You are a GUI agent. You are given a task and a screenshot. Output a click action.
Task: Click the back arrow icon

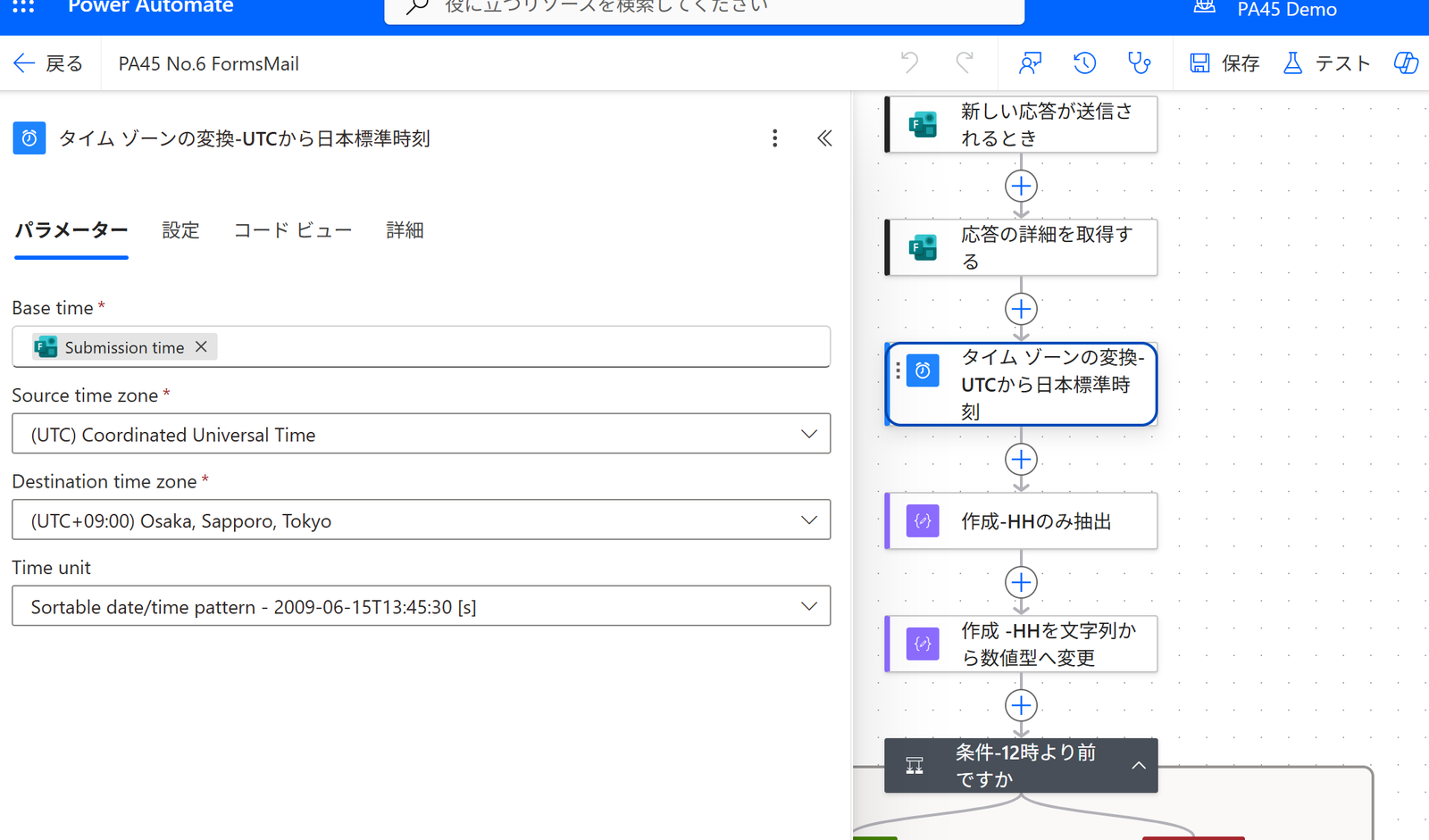coord(24,63)
